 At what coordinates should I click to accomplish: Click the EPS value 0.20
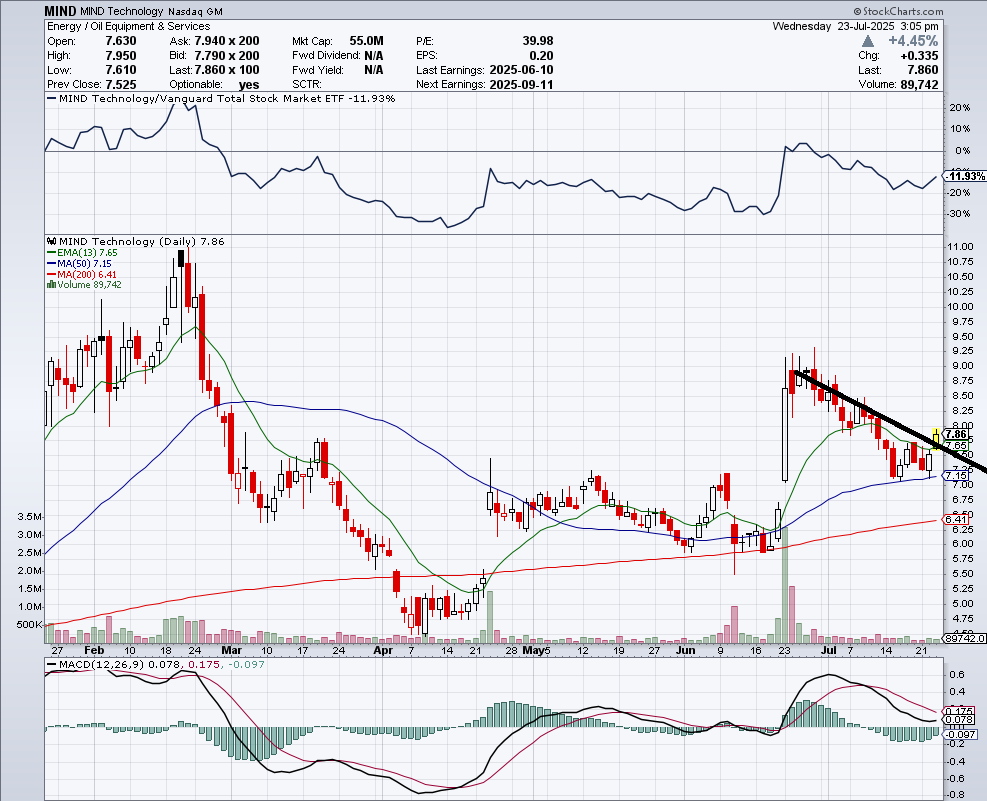(541, 55)
